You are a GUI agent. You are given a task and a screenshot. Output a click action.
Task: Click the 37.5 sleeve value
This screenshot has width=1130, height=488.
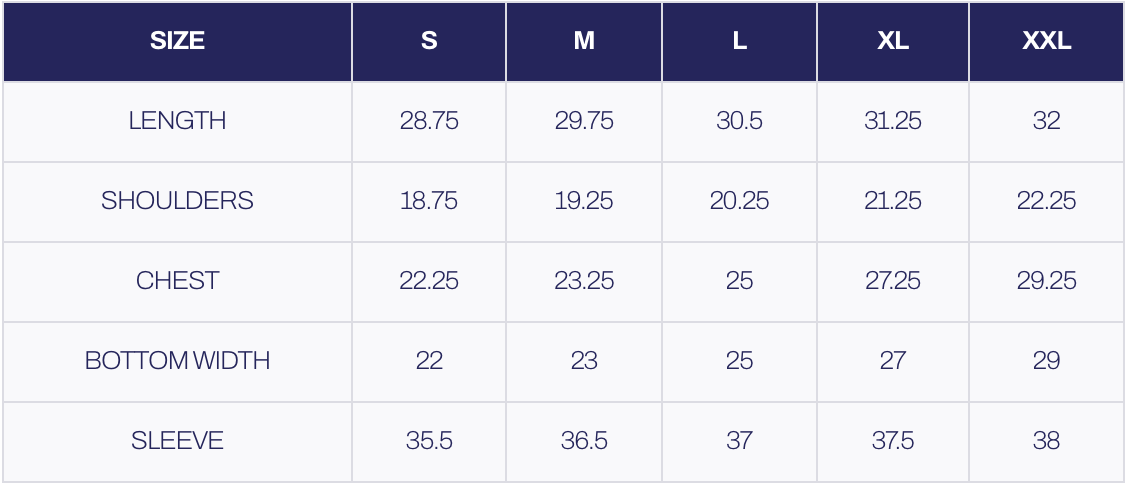pos(893,441)
